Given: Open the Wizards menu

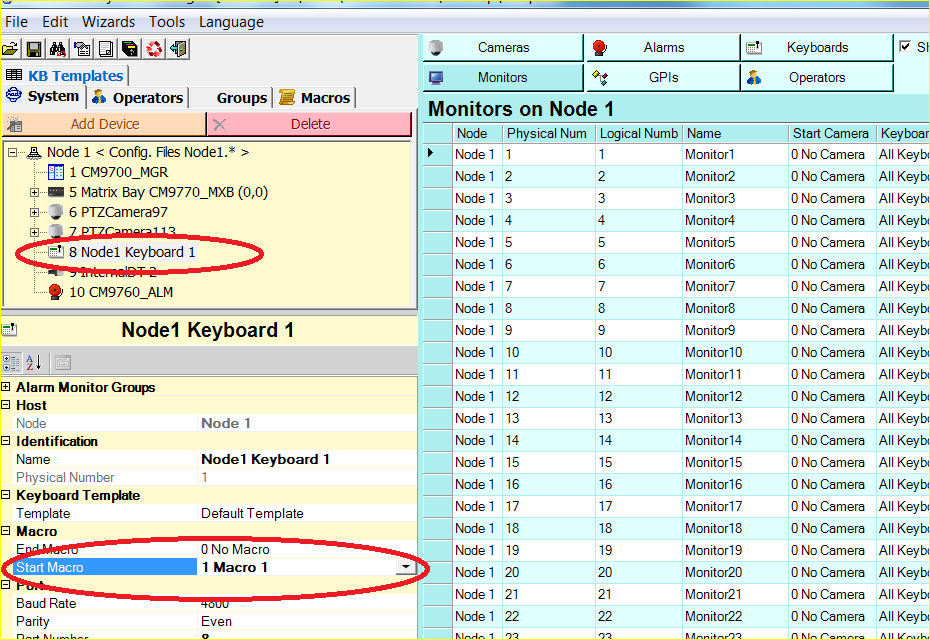Looking at the screenshot, I should 108,21.
